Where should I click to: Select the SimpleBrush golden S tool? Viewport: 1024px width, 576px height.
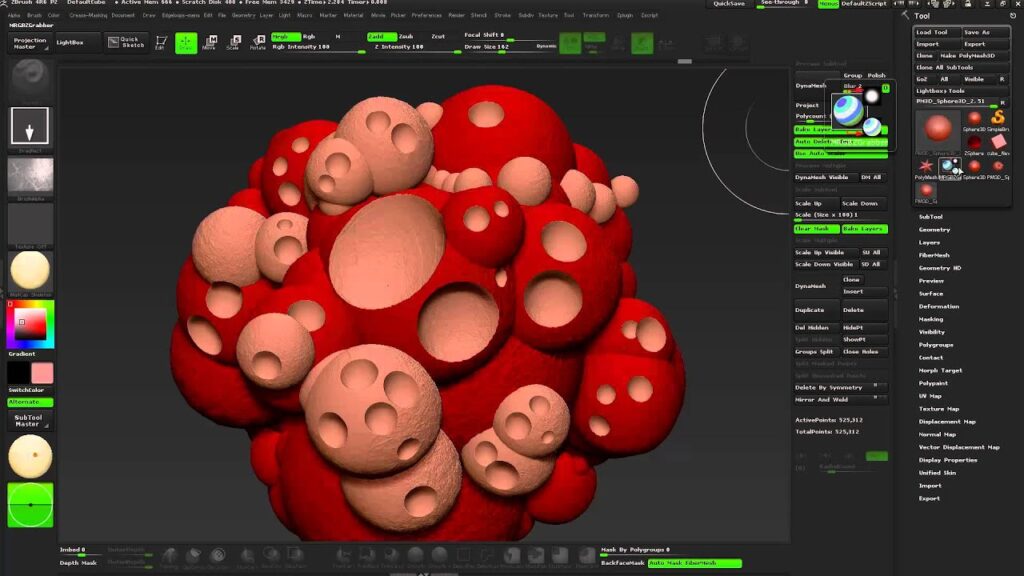tap(998, 118)
